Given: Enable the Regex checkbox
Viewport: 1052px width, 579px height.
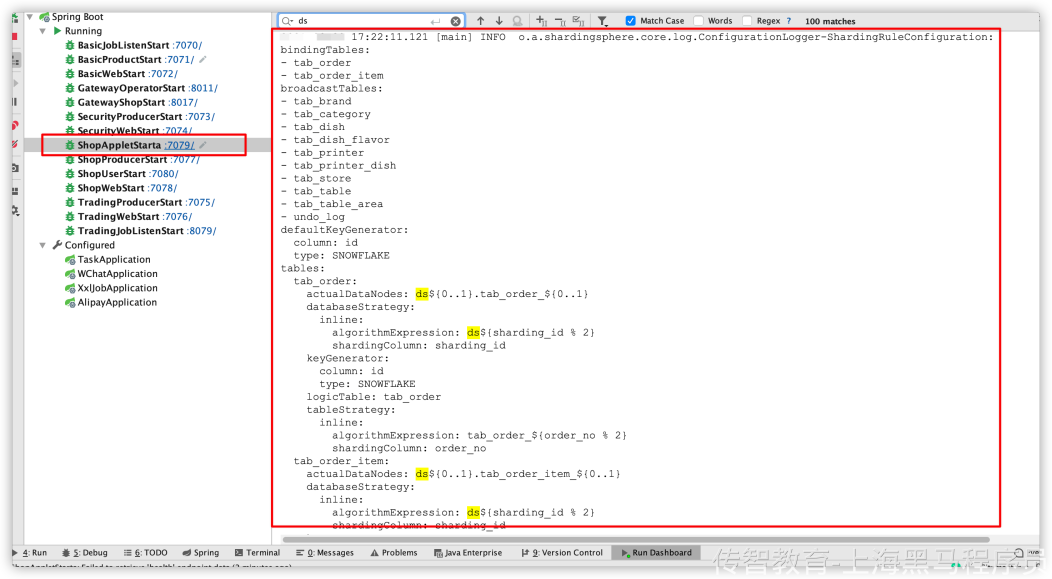Looking at the screenshot, I should (x=747, y=21).
